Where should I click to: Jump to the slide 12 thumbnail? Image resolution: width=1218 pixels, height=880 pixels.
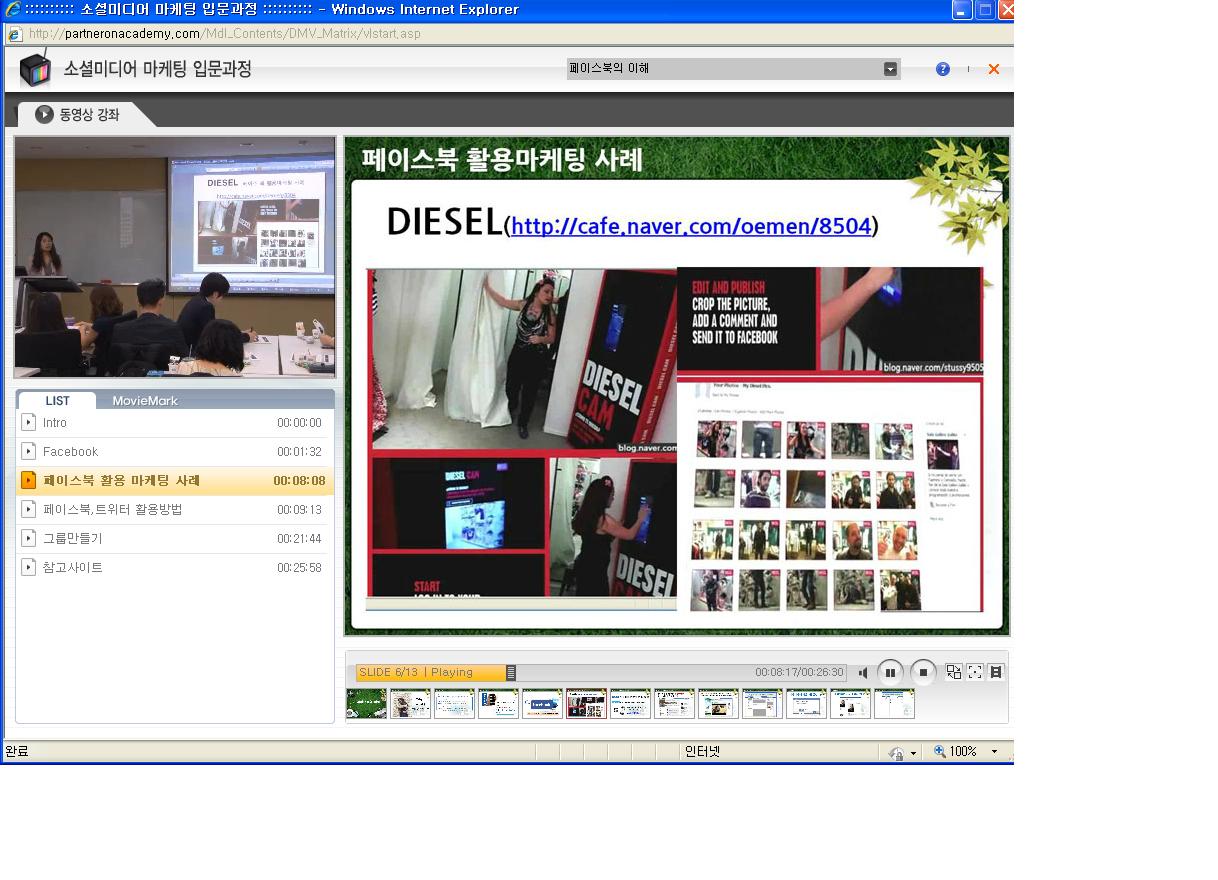coord(851,703)
